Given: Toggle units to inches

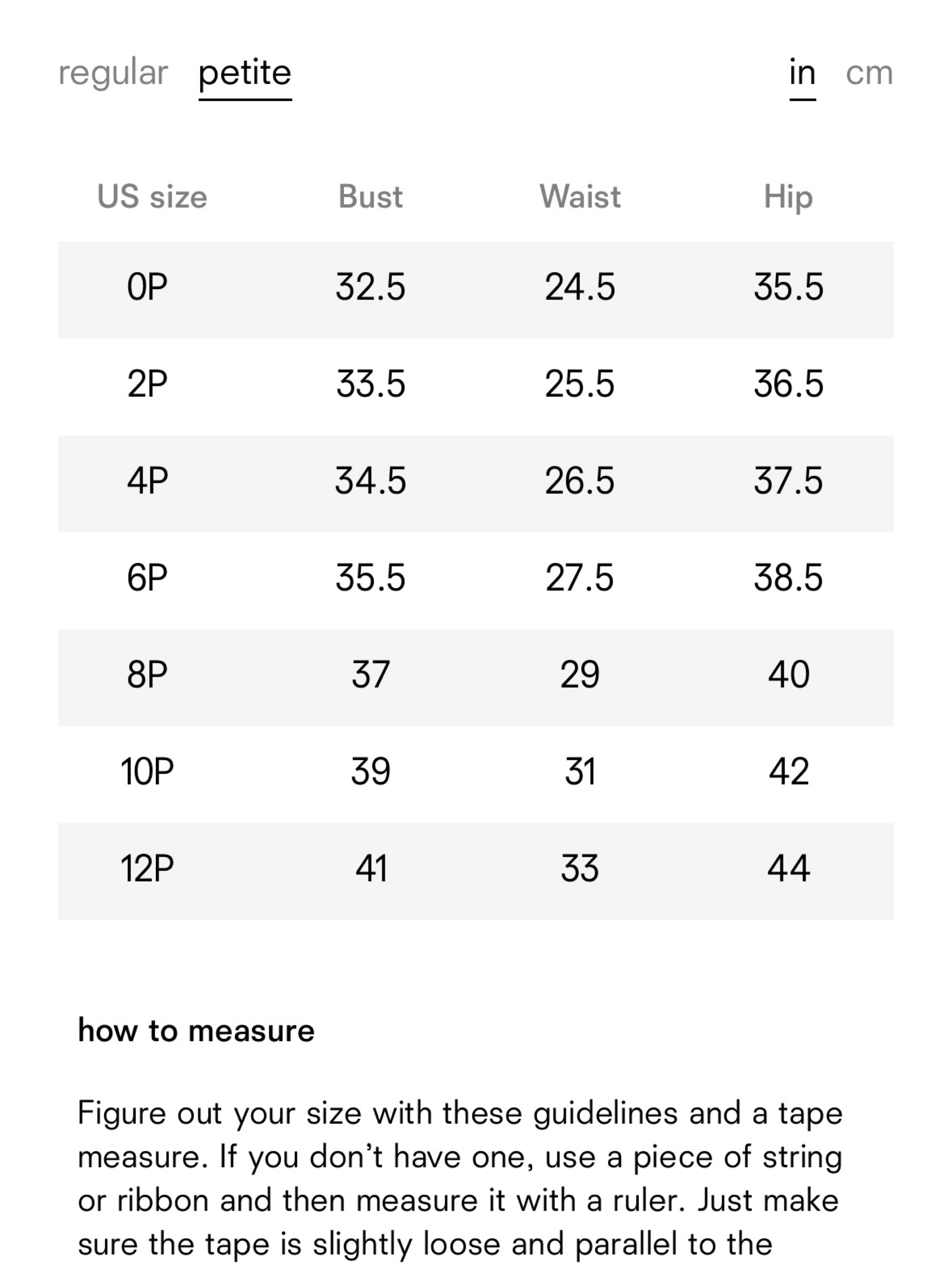Looking at the screenshot, I should point(802,75).
